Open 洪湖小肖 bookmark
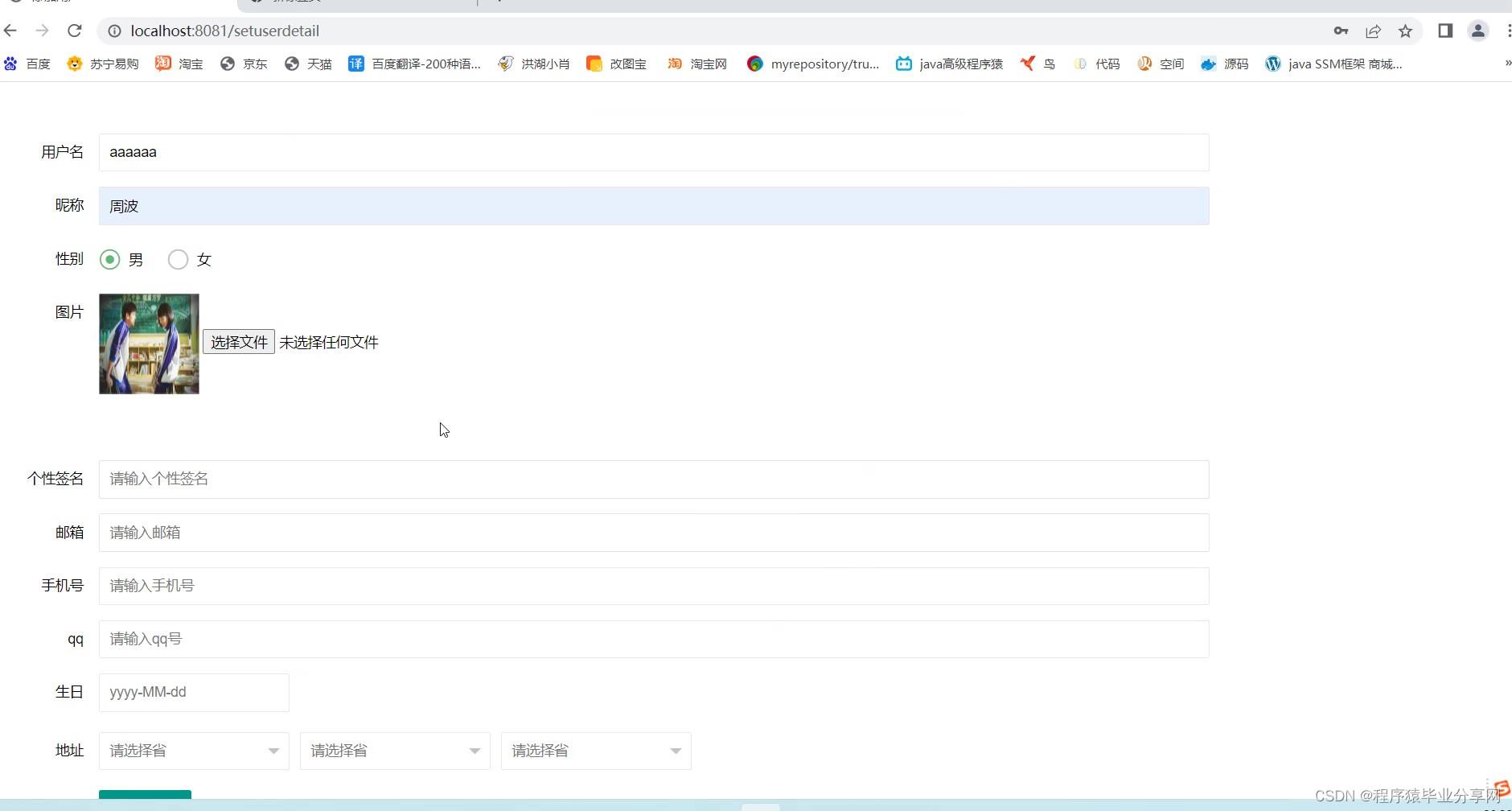The height and width of the screenshot is (811, 1512). [x=534, y=64]
